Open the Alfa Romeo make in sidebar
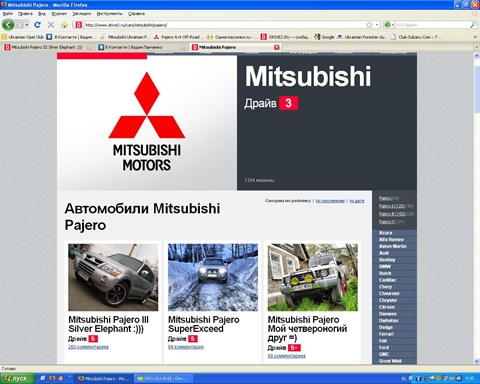 click(391, 239)
